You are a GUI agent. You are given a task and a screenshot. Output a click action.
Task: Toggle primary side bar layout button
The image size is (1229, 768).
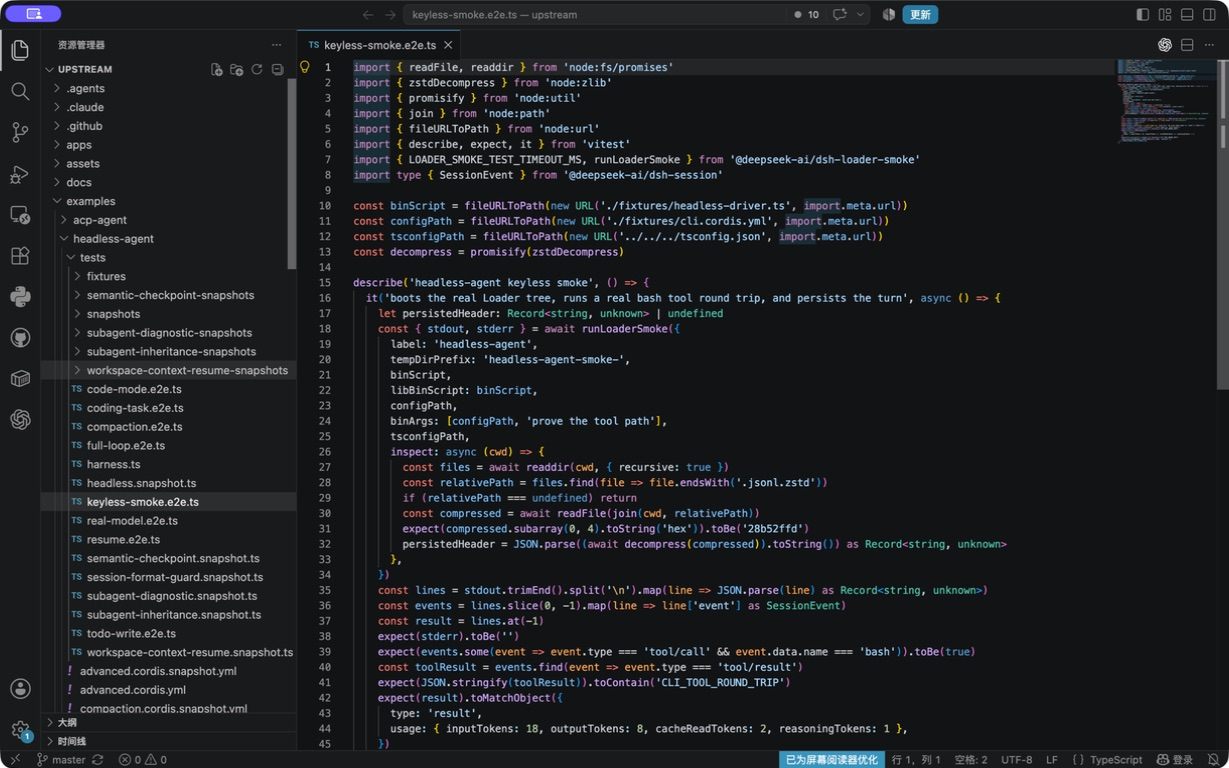[x=1143, y=15]
